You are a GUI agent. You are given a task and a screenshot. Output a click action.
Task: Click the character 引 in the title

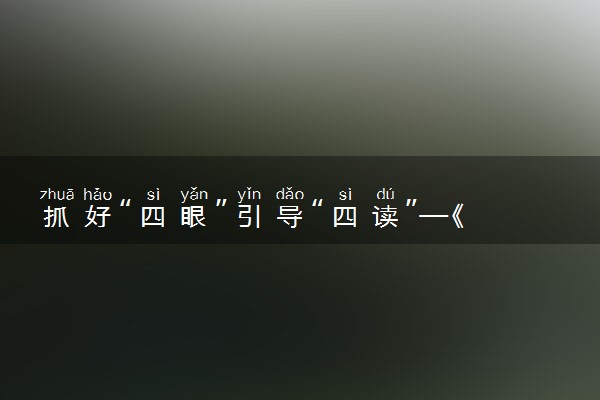pyautogui.click(x=249, y=216)
